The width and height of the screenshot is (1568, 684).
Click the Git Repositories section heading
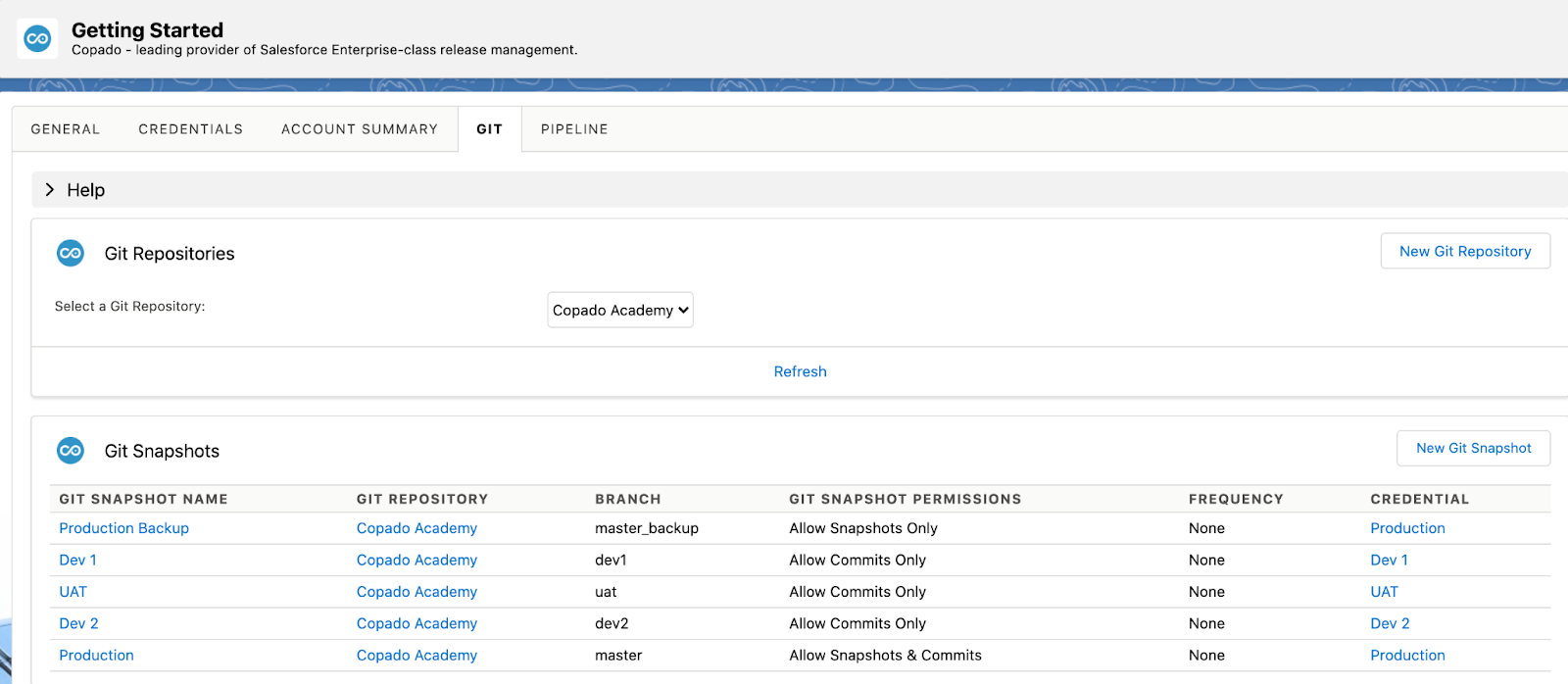170,254
